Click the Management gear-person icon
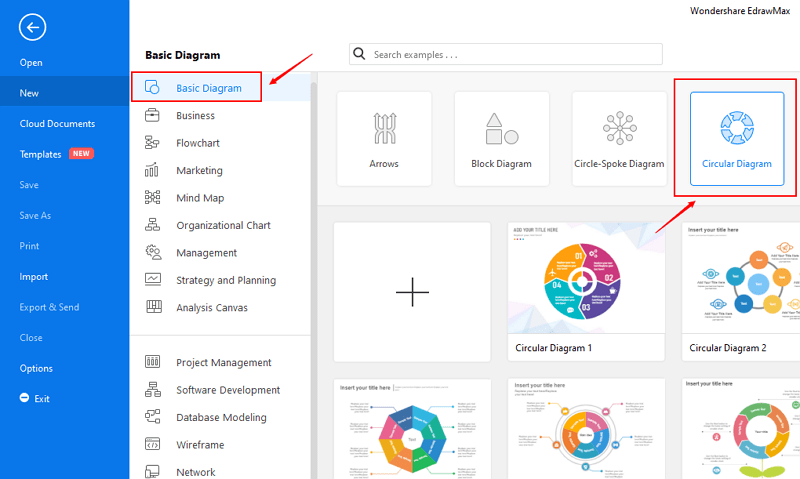Screen dimensions: 800x479 [153, 252]
